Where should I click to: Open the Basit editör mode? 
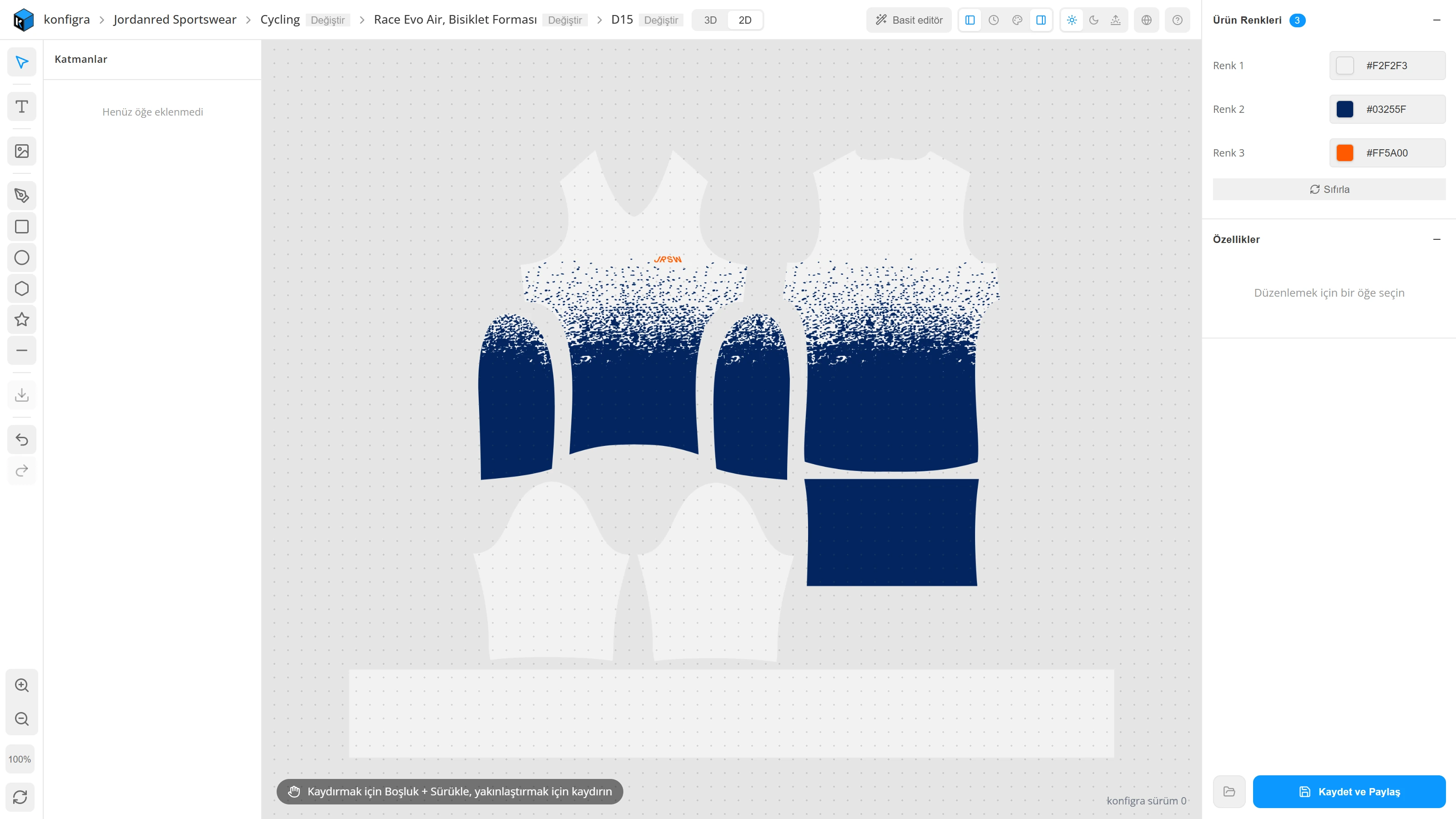[909, 20]
